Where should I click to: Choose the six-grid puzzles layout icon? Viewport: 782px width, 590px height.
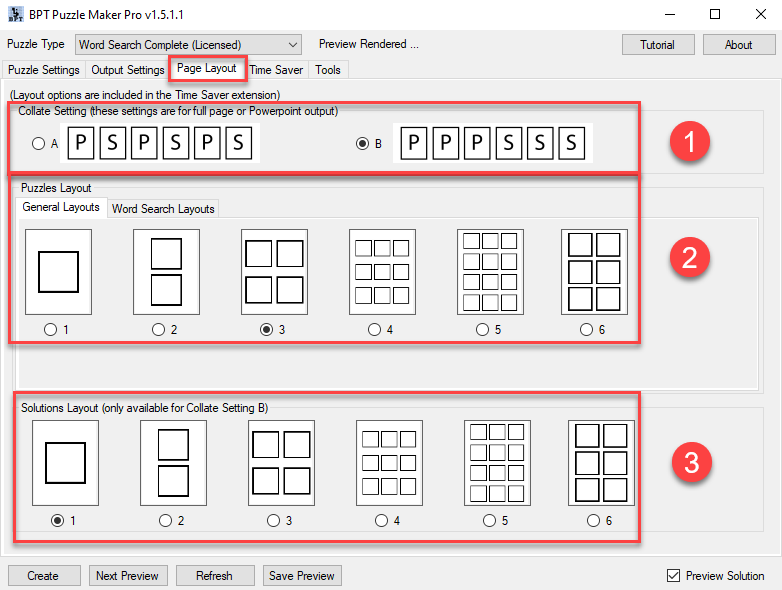coord(594,271)
